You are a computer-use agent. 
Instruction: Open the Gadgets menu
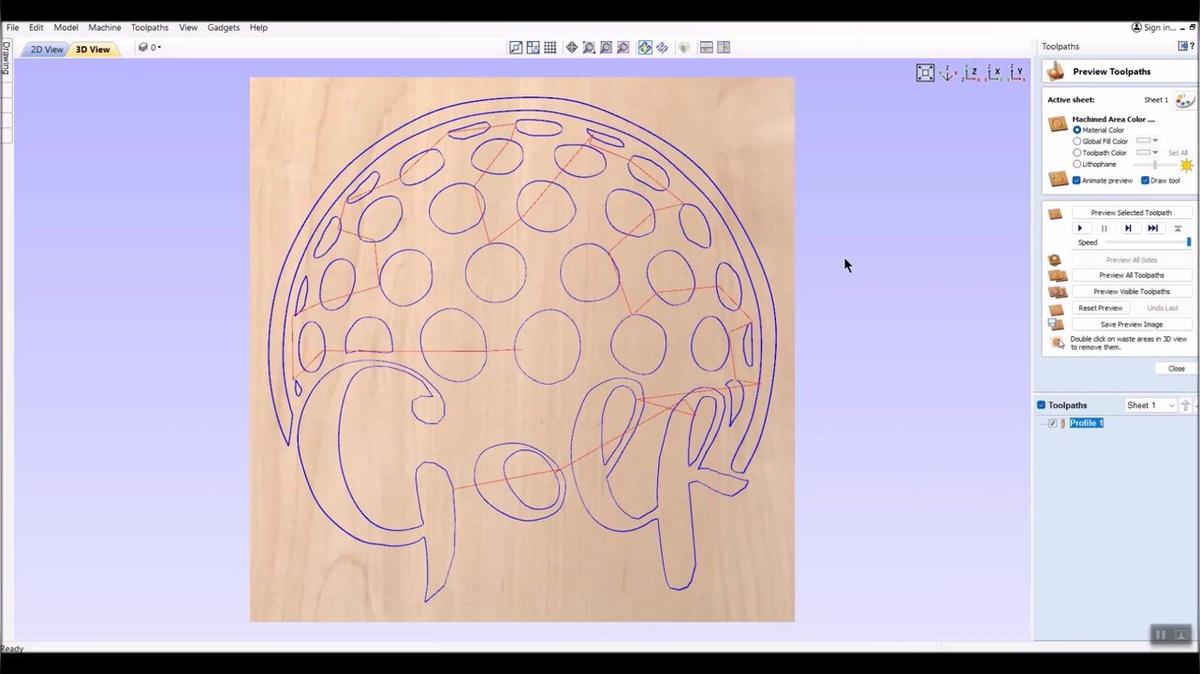(x=224, y=28)
